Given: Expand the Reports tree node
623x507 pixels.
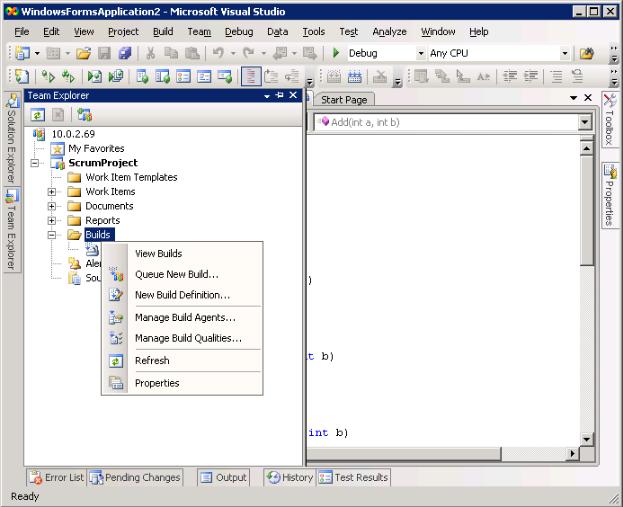Looking at the screenshot, I should point(51,221).
